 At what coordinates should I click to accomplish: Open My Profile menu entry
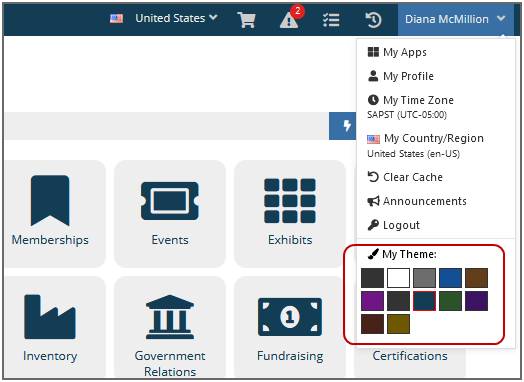tap(400, 76)
